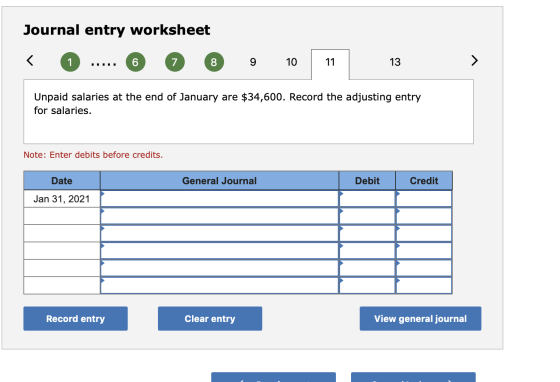
Task: Click the ellipsis between tabs 1 and 6
Action: [104, 64]
